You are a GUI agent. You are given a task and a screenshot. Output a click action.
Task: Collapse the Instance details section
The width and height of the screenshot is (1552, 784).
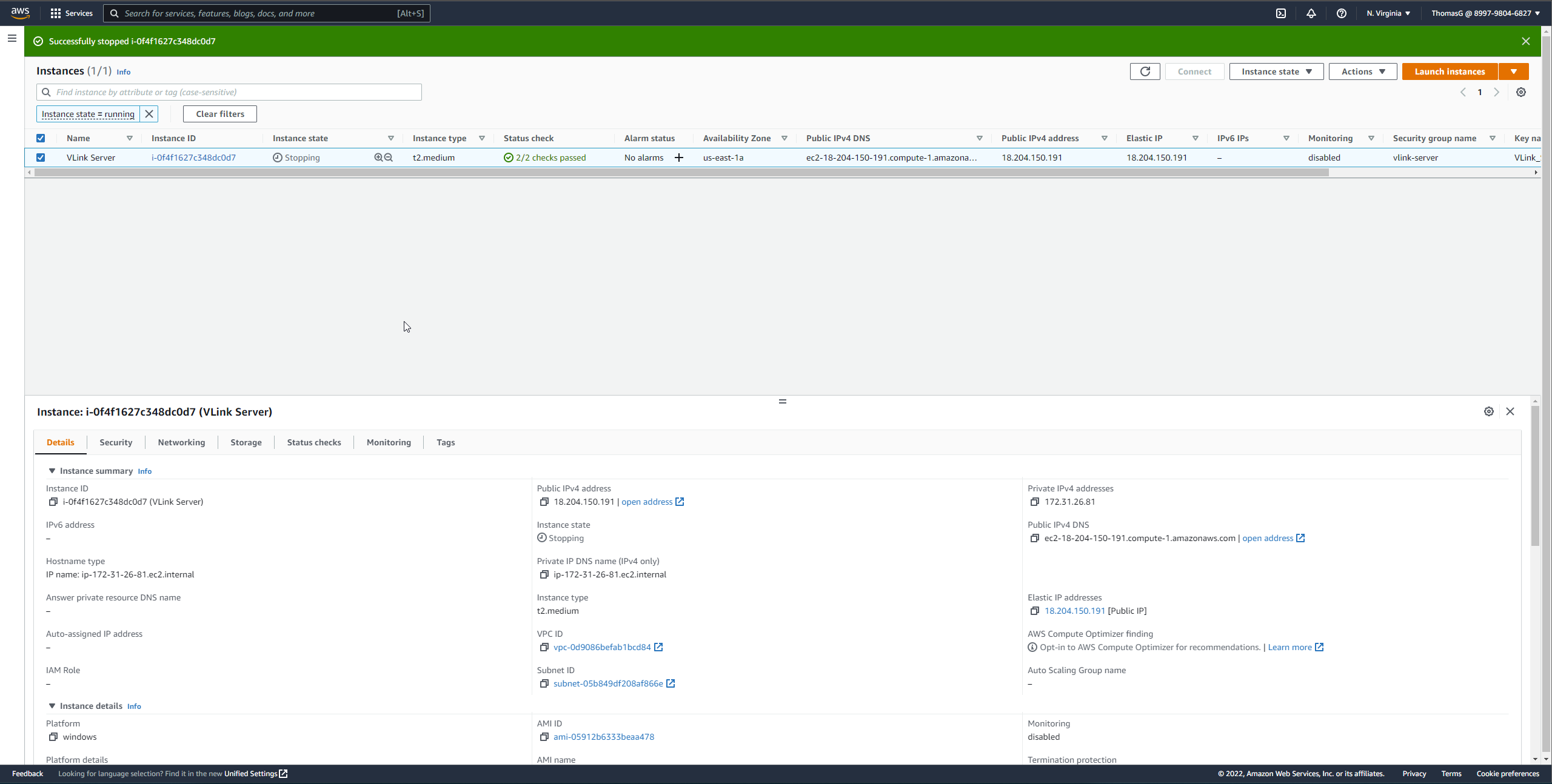tap(52, 706)
